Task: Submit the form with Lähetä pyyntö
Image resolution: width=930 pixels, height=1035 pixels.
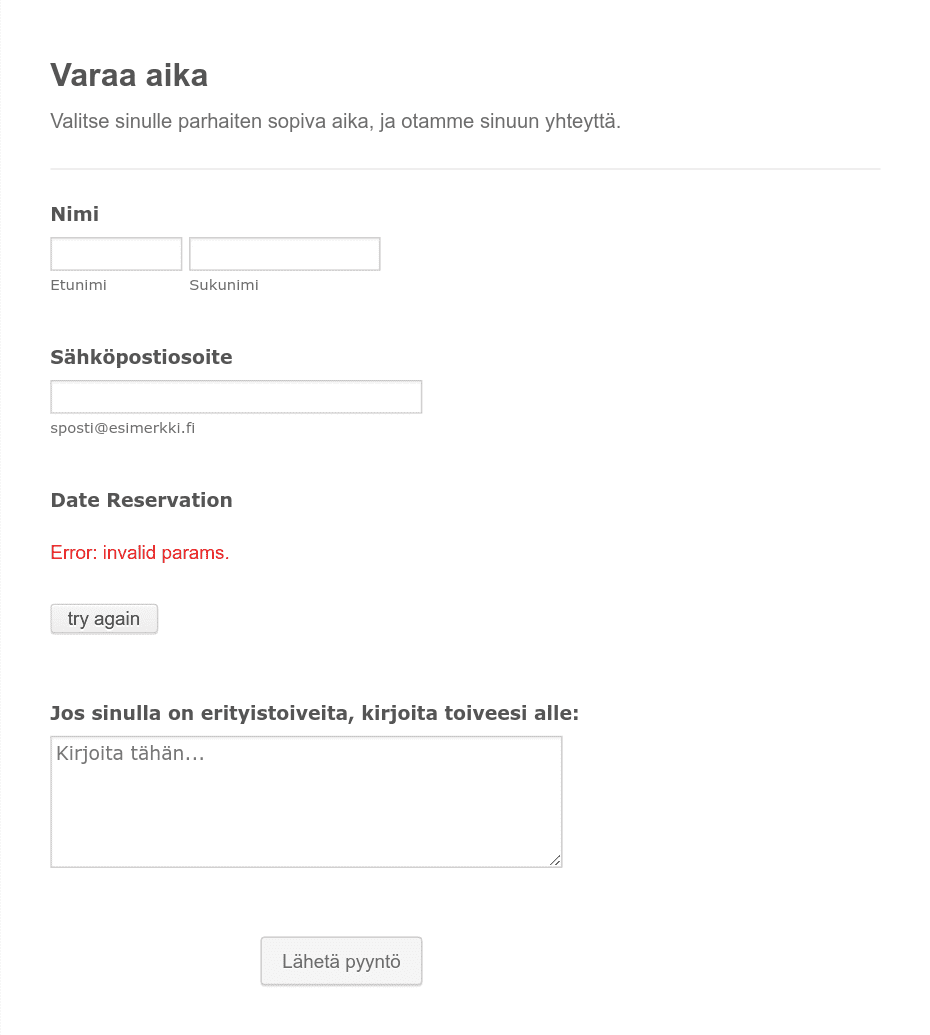Action: (341, 961)
